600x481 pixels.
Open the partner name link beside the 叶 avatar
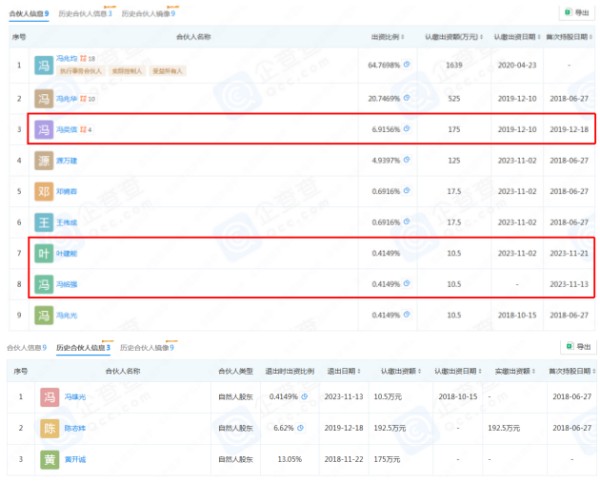click(67, 253)
